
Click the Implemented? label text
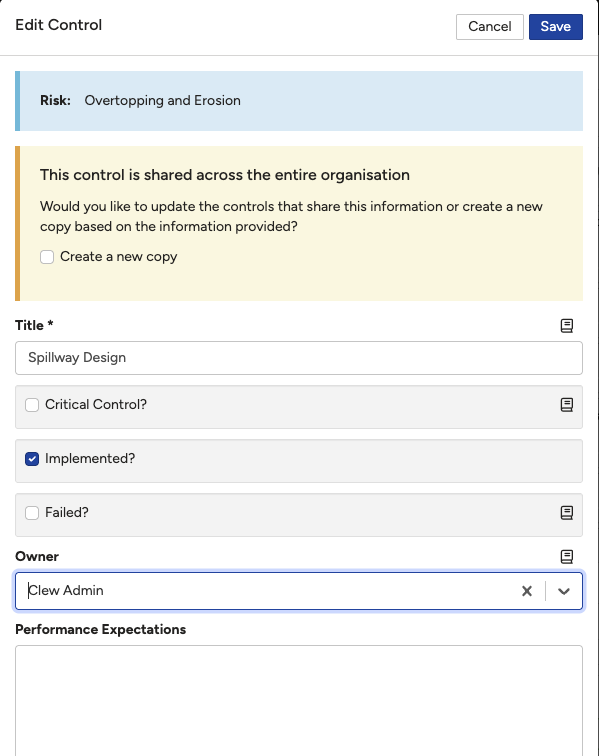point(90,459)
